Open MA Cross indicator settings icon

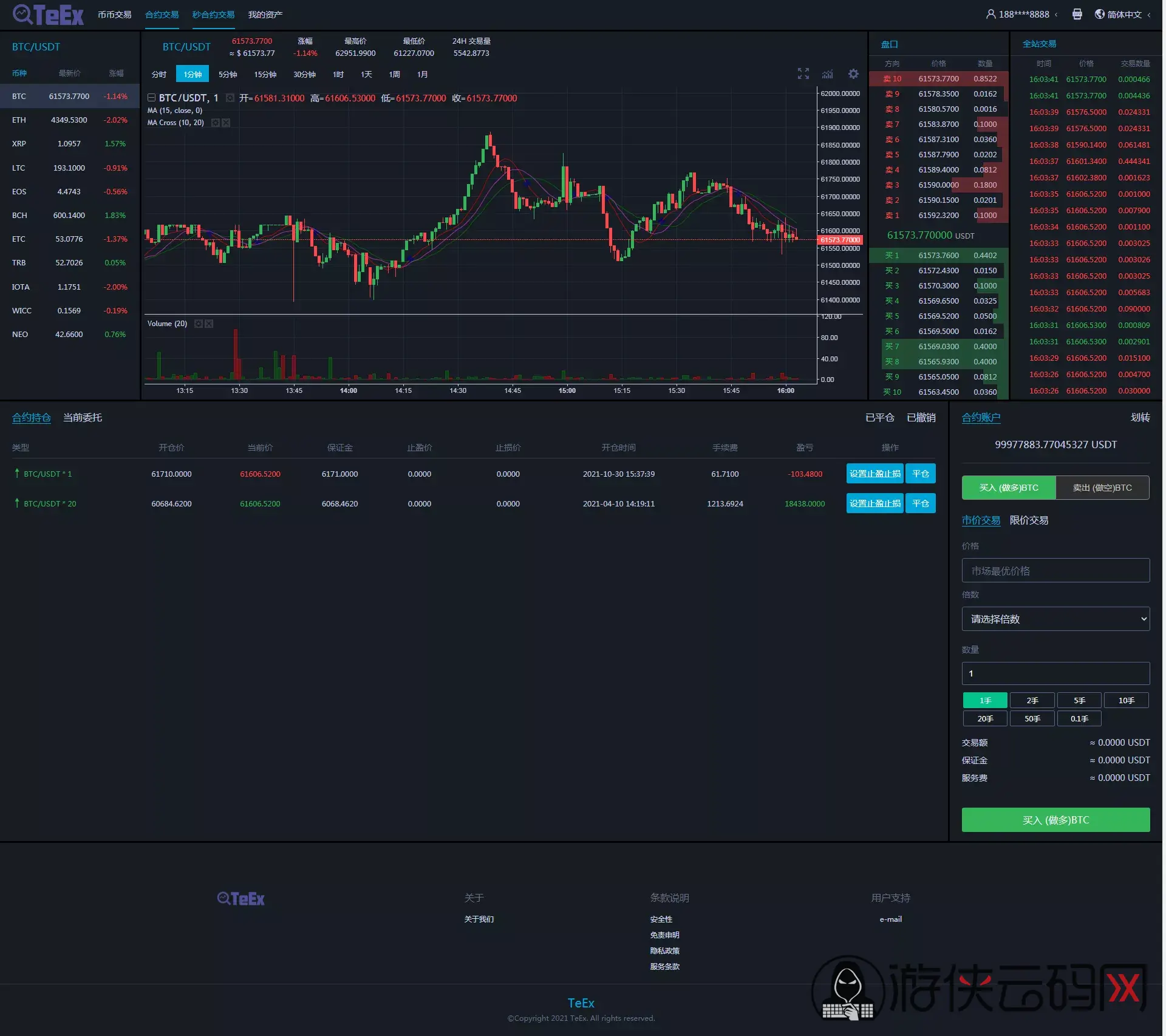pyautogui.click(x=216, y=123)
